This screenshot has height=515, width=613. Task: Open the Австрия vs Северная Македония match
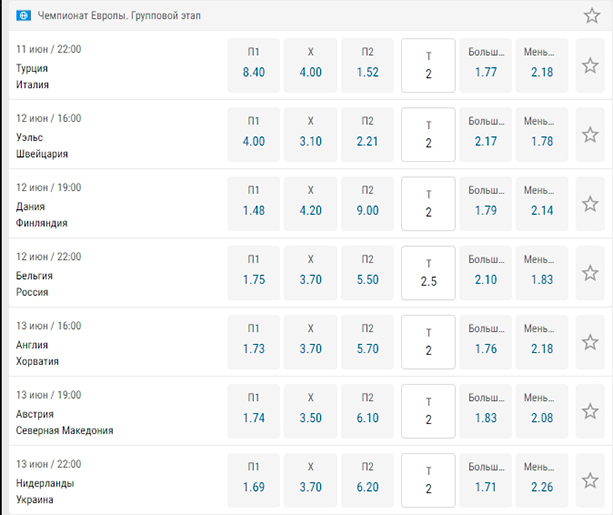pos(65,422)
